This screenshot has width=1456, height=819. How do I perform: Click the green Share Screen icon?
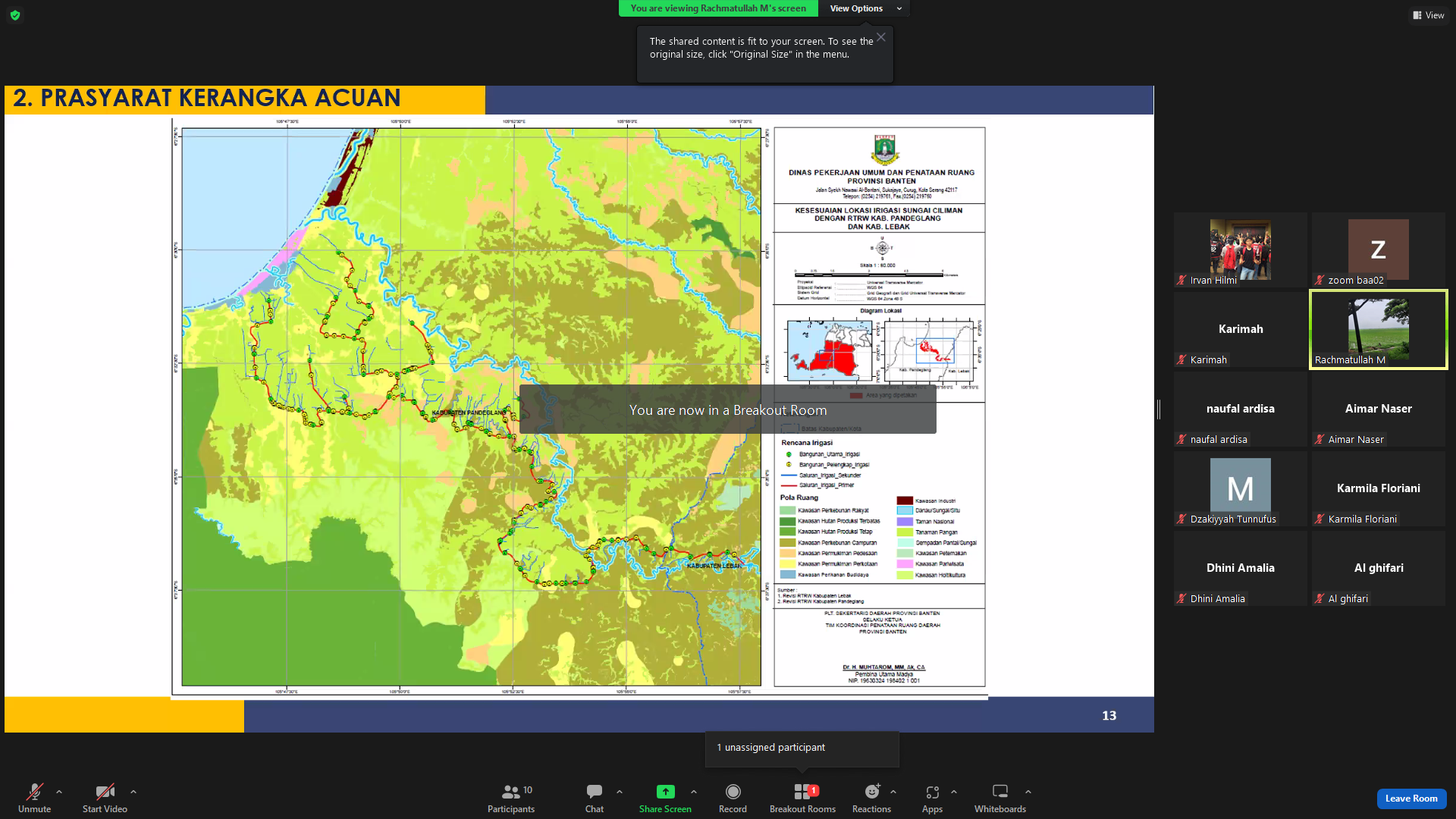click(665, 792)
